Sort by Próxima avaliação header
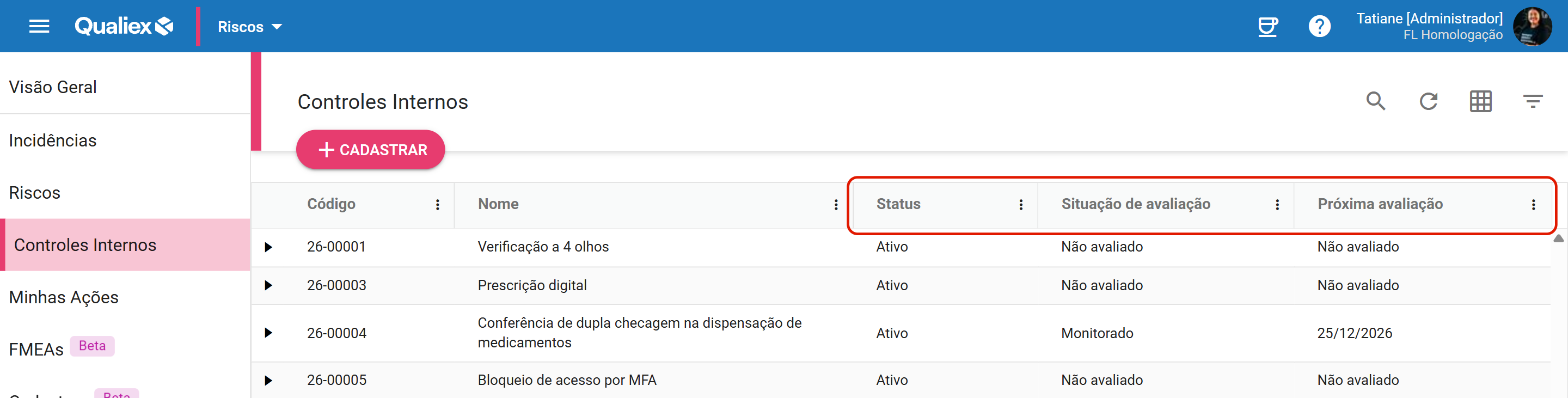This screenshot has width=1568, height=398. click(x=1380, y=204)
